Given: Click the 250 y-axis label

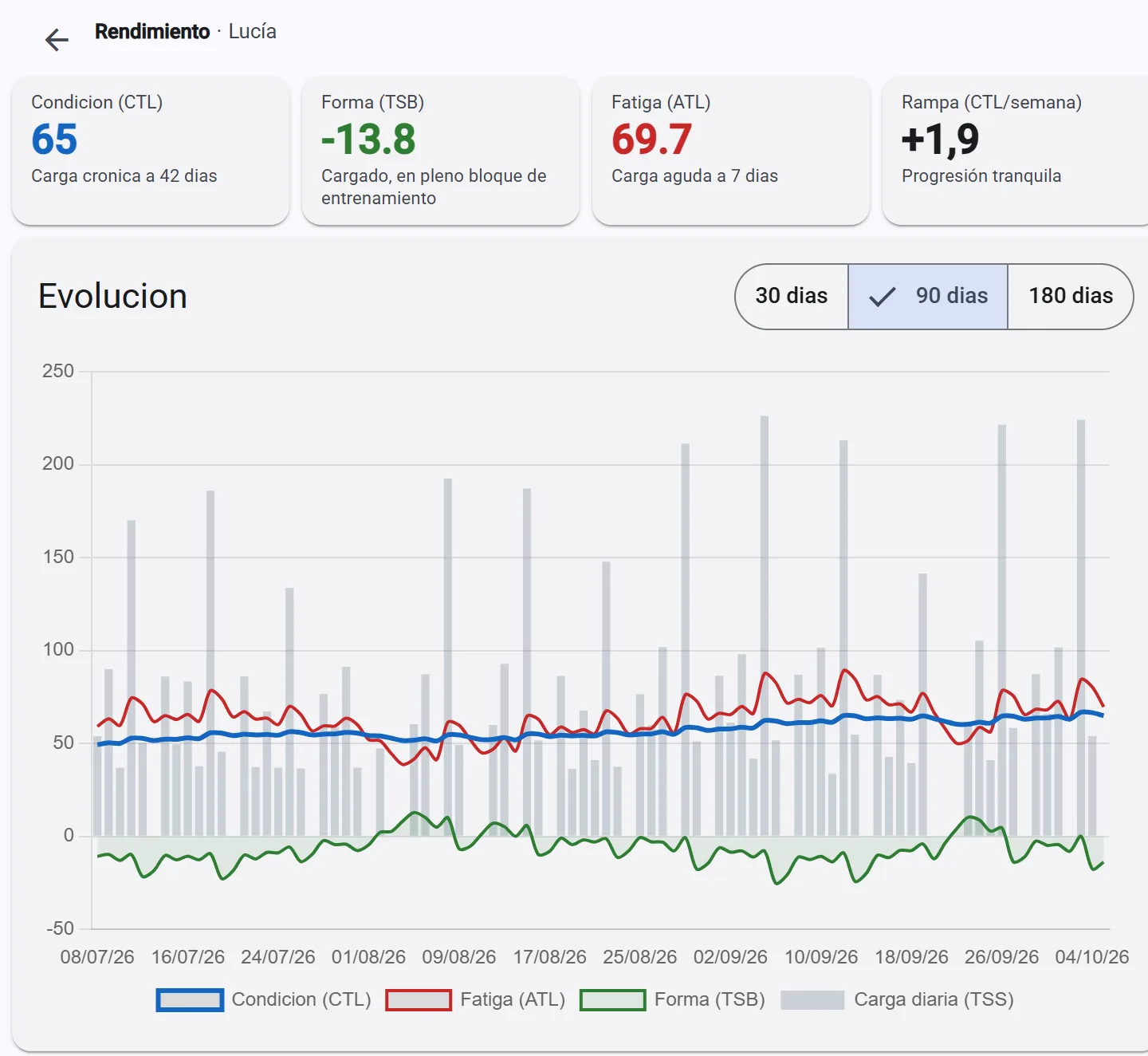Looking at the screenshot, I should tap(58, 371).
